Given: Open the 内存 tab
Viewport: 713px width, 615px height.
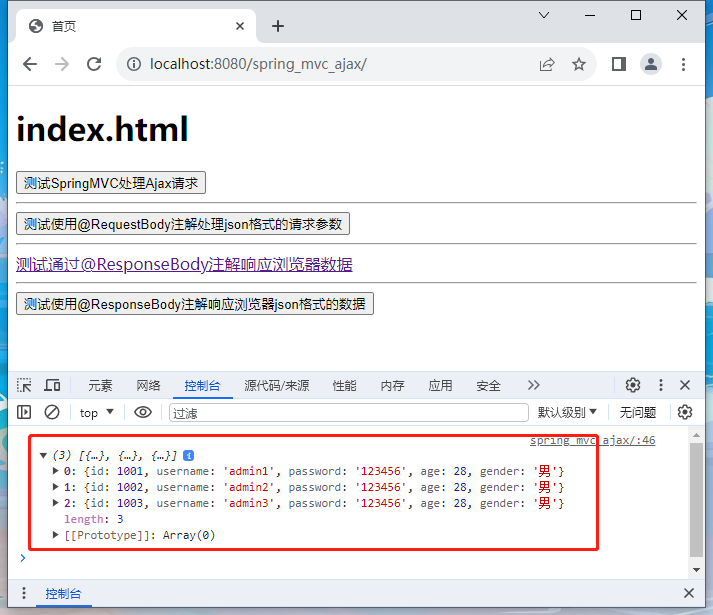Looking at the screenshot, I should click(x=392, y=386).
